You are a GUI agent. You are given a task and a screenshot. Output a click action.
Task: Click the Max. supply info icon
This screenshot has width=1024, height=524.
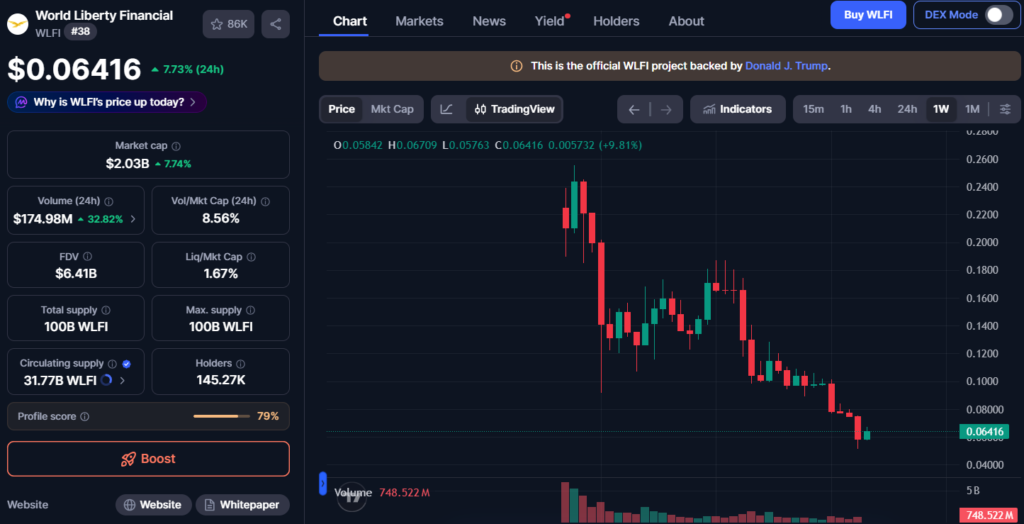pyautogui.click(x=251, y=310)
